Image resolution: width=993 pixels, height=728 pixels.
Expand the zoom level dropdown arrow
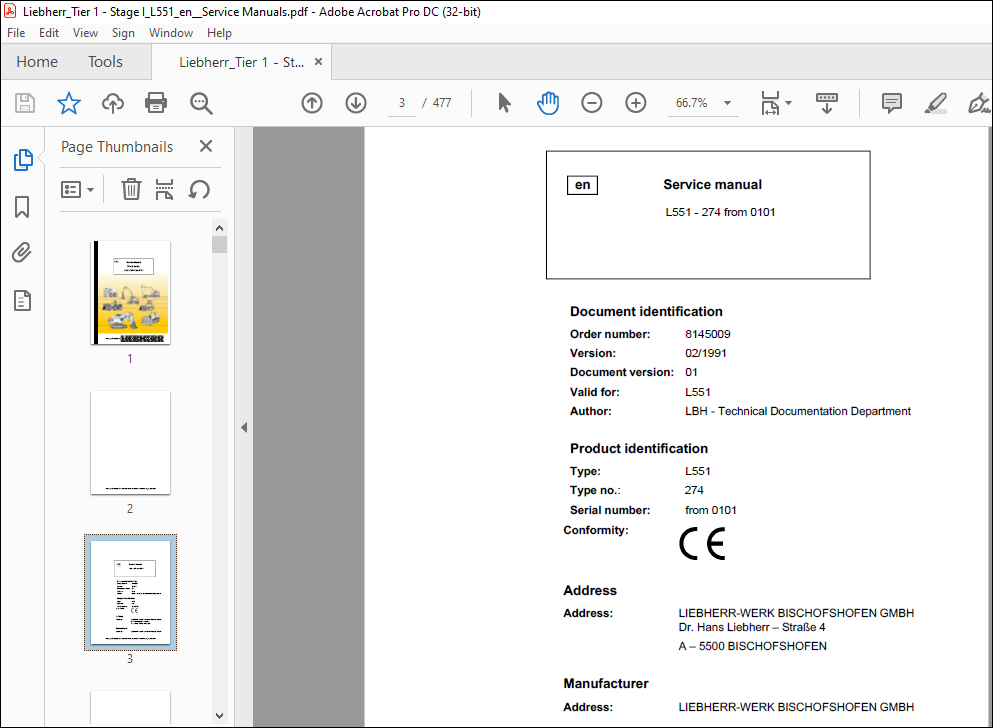[728, 103]
